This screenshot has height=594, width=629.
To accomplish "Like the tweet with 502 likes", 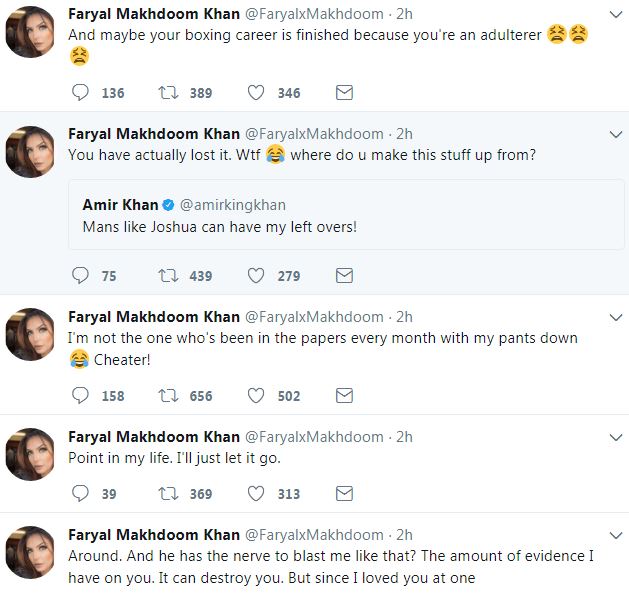I will point(256,396).
